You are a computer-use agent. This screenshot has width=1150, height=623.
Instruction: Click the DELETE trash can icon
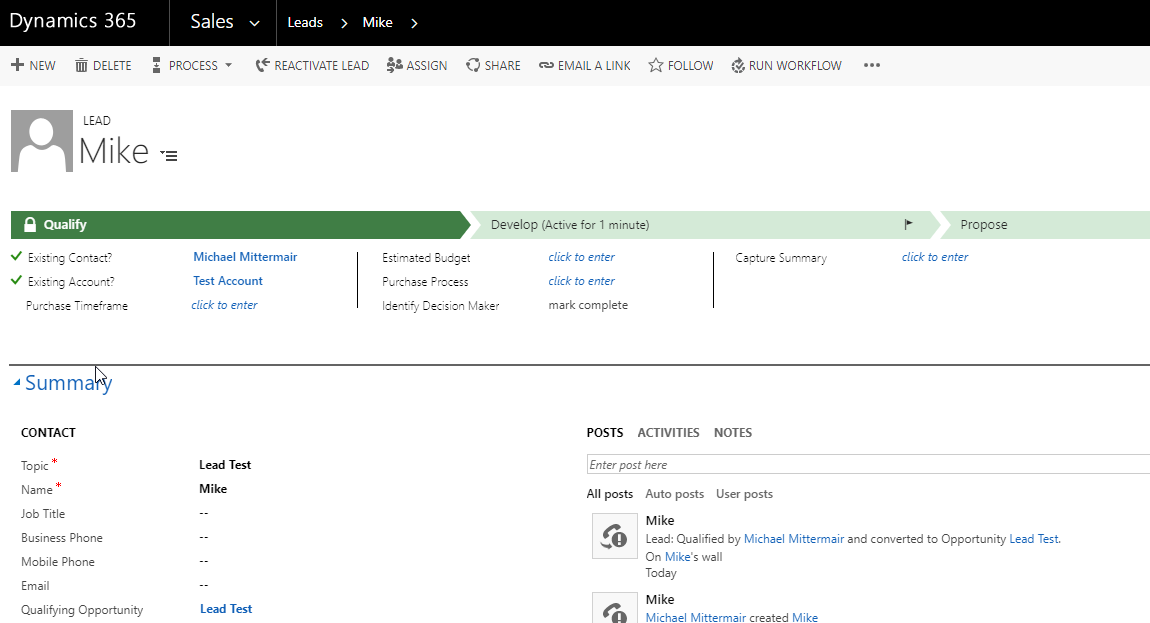pyautogui.click(x=81, y=65)
